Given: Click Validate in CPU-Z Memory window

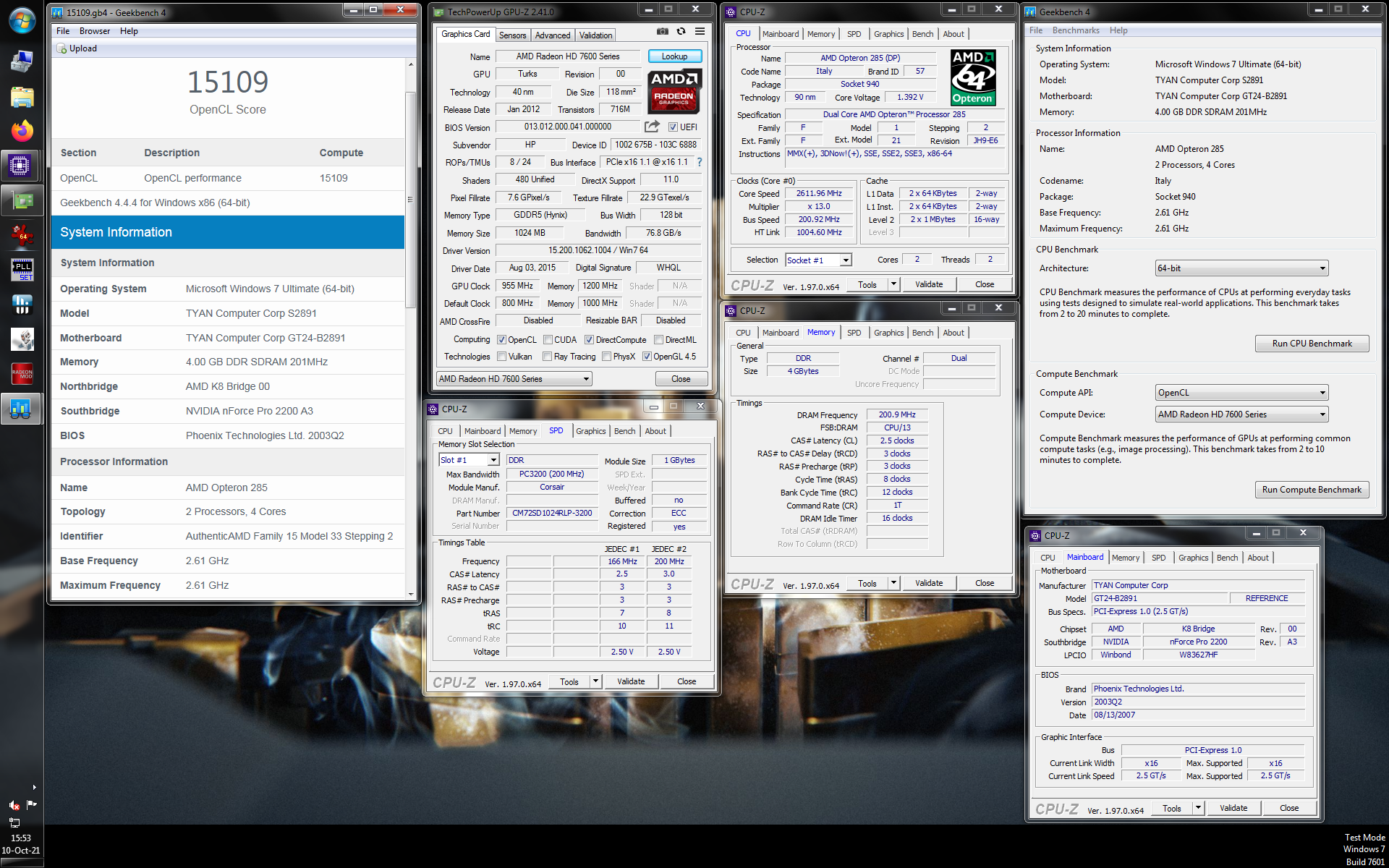Looking at the screenshot, I should [928, 583].
